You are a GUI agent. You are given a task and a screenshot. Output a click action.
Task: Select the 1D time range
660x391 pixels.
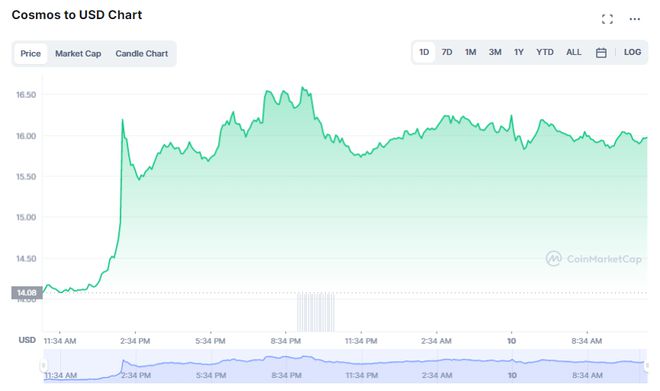(x=424, y=52)
